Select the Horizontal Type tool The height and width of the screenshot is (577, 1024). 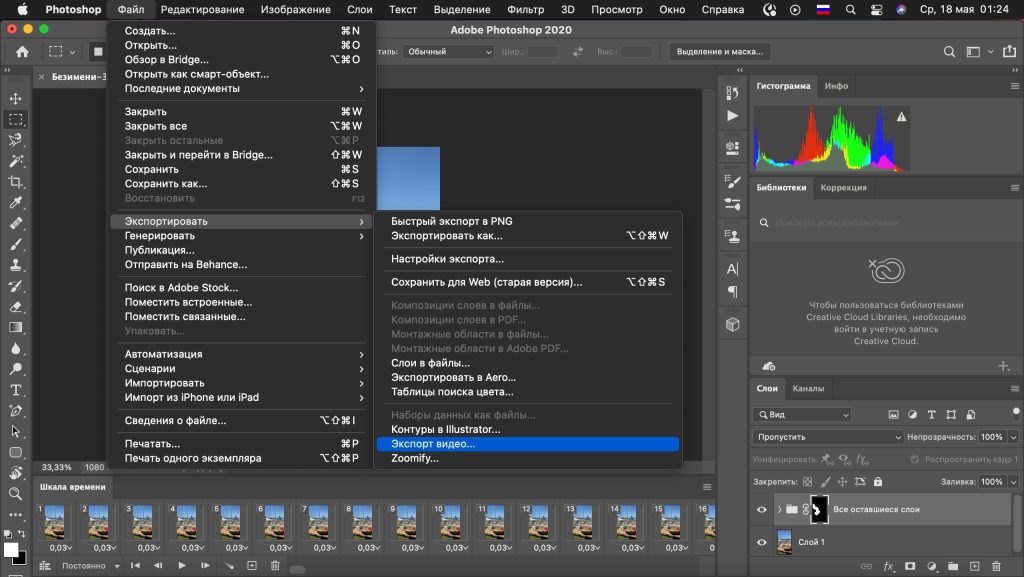pyautogui.click(x=15, y=390)
